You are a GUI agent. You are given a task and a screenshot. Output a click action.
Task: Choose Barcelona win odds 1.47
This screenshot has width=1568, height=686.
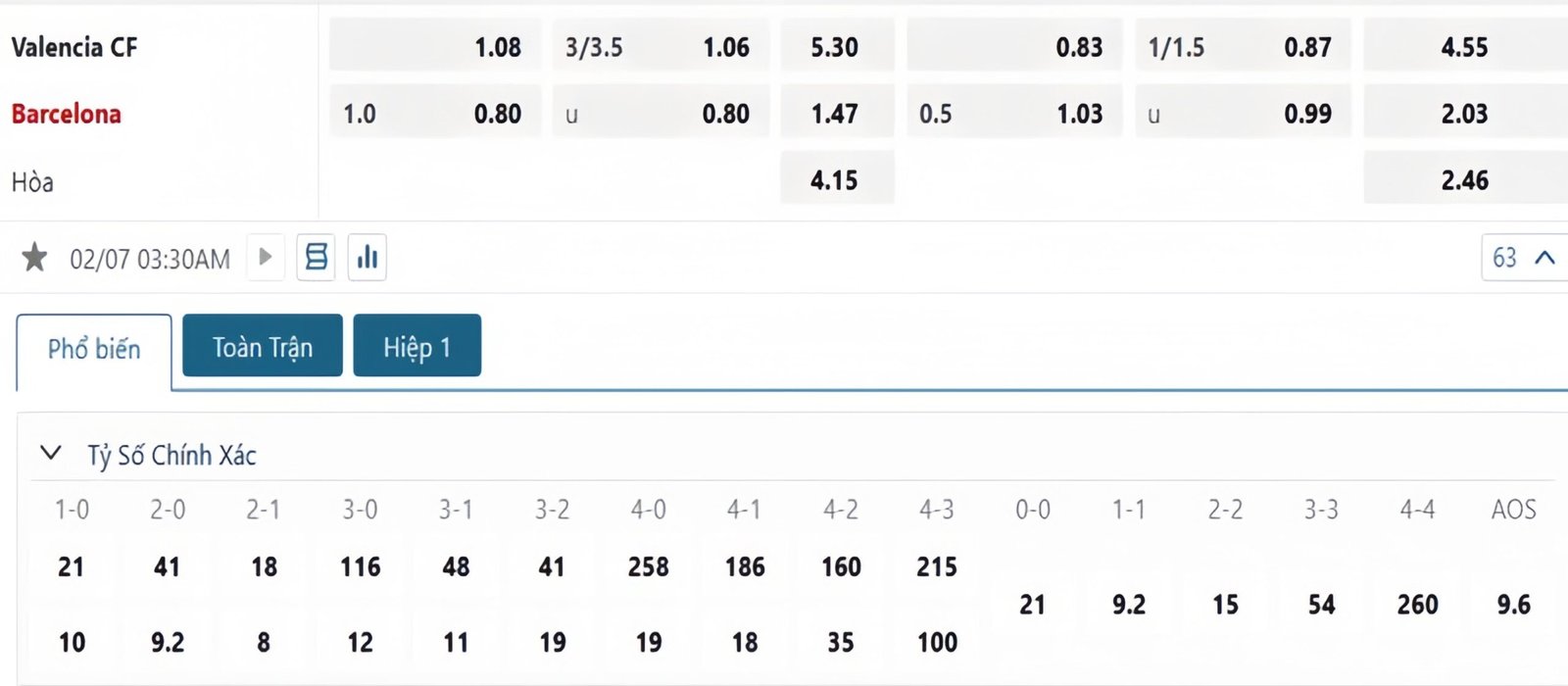pos(835,114)
